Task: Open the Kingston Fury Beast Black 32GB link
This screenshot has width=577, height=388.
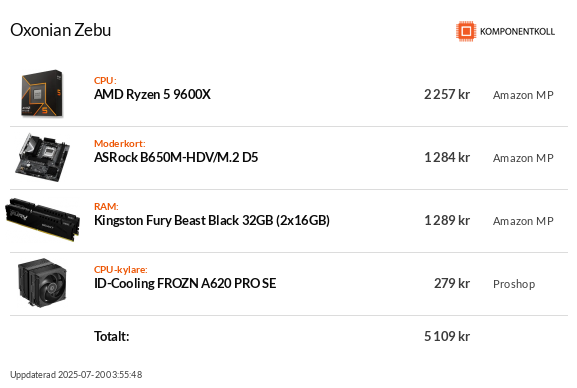Action: coord(212,221)
